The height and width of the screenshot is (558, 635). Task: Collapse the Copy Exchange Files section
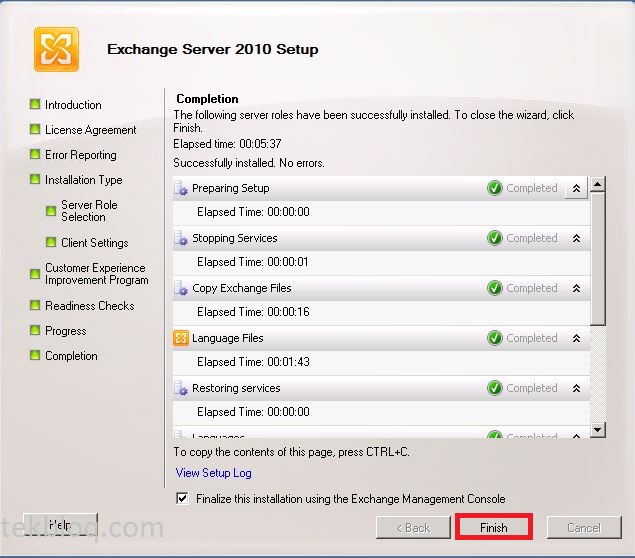pos(576,288)
